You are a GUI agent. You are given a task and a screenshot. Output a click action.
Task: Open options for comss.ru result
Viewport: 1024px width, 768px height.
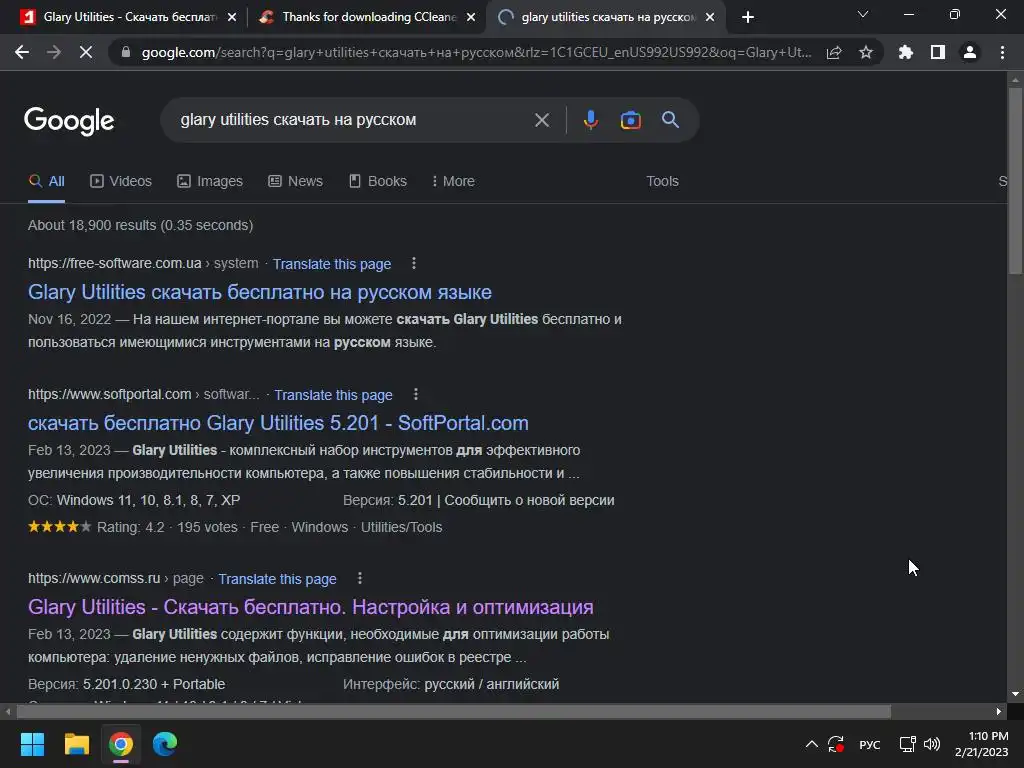[359, 579]
